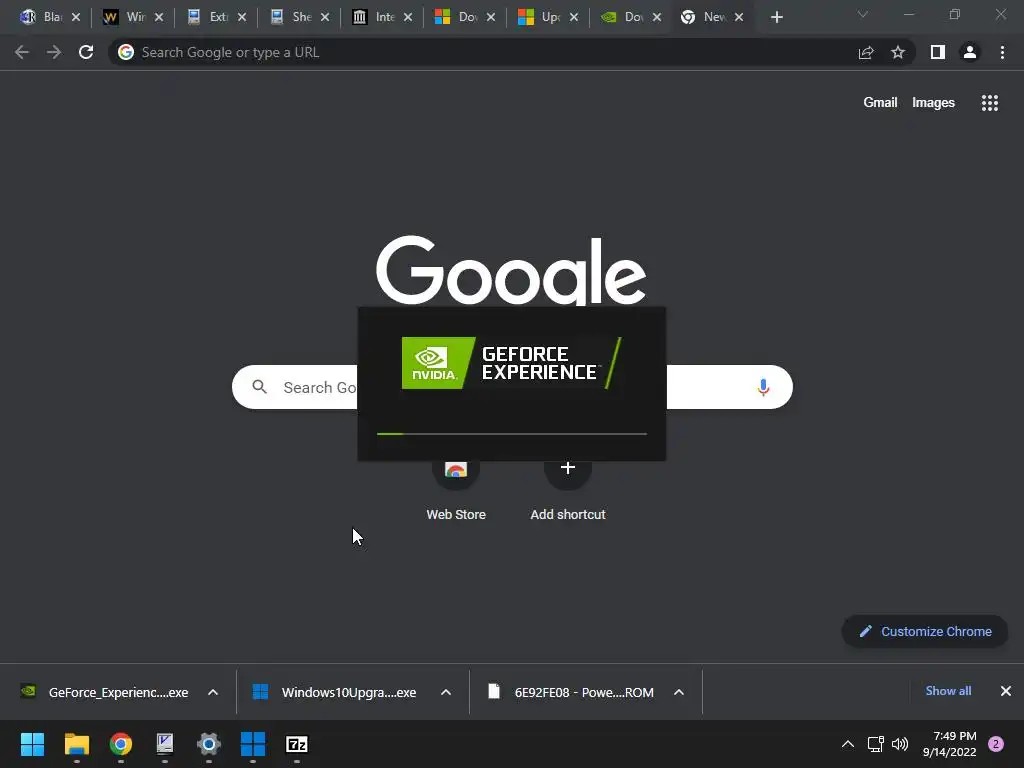Click the Google logo
This screenshot has height=768, width=1024.
coord(511,270)
